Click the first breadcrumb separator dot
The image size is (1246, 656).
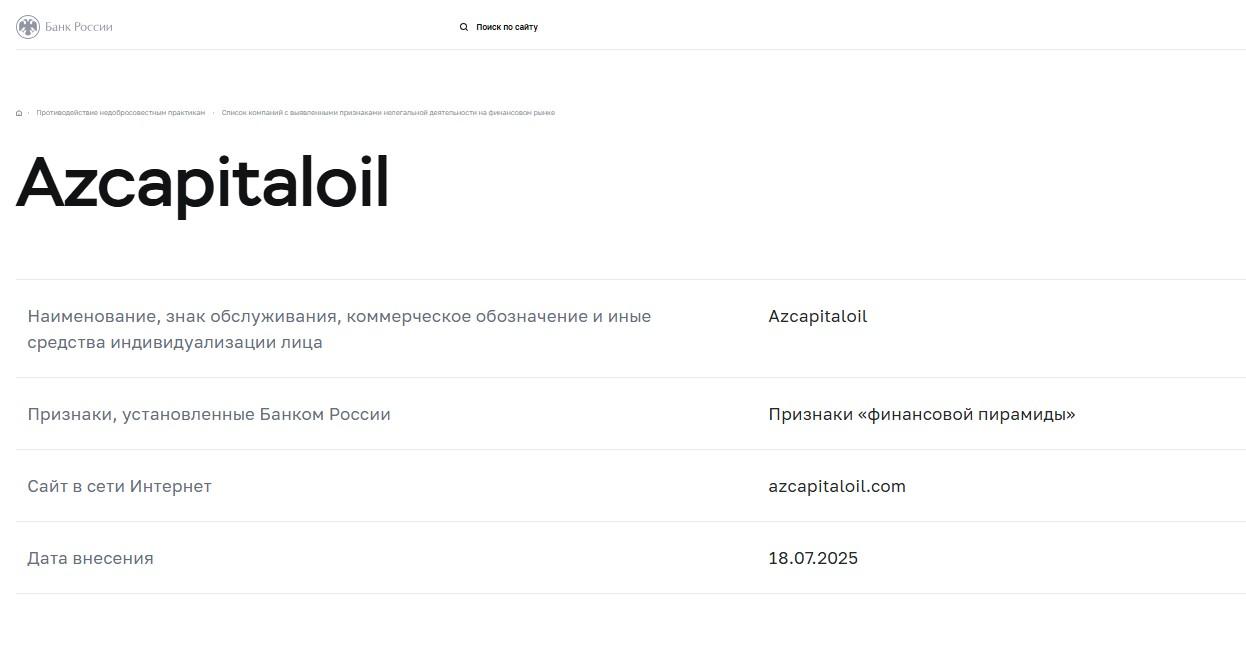(27, 113)
